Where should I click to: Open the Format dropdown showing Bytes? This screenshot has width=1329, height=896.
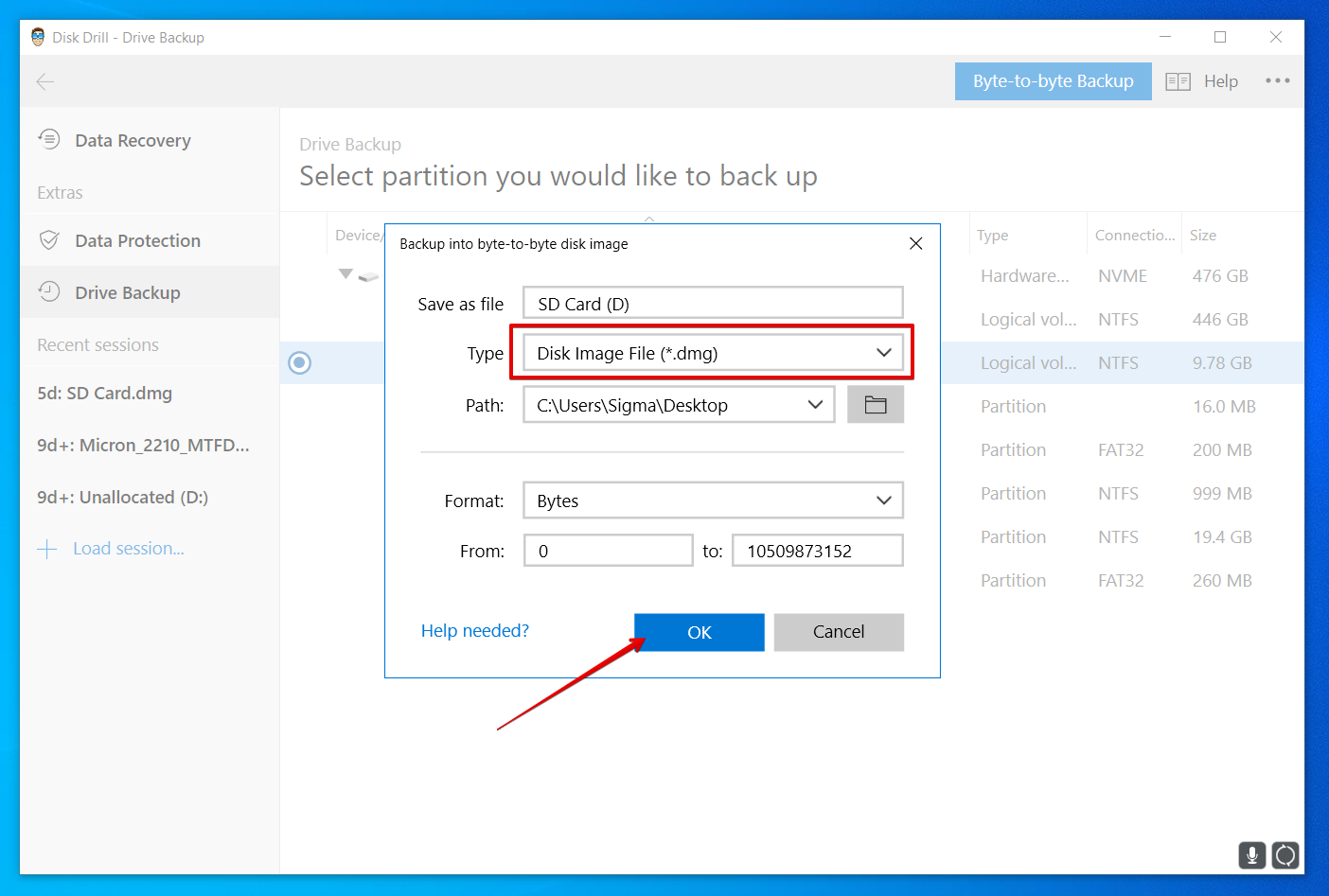pos(713,501)
